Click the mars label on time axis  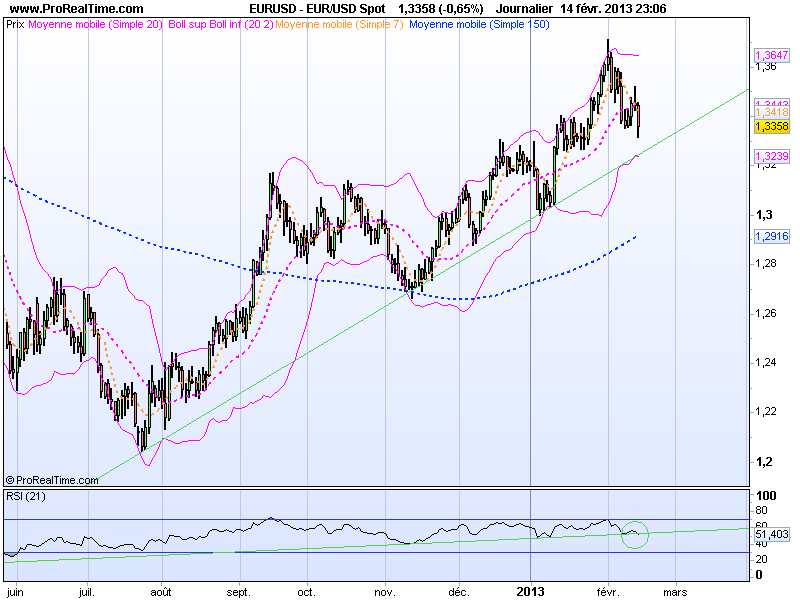pos(675,592)
